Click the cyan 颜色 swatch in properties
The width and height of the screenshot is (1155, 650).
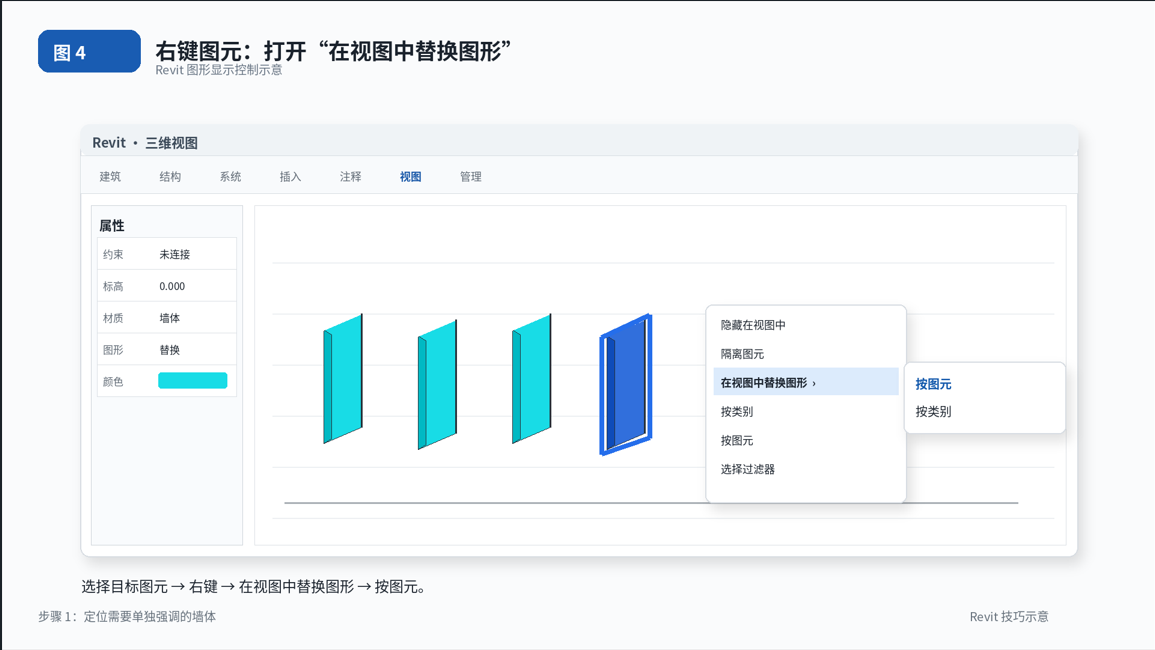coord(192,381)
